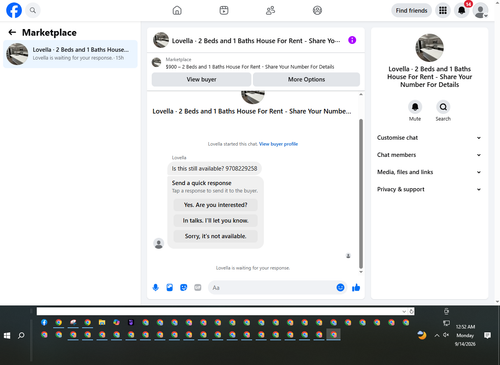Click the Find friends button
The height and width of the screenshot is (365, 500).
point(411,11)
